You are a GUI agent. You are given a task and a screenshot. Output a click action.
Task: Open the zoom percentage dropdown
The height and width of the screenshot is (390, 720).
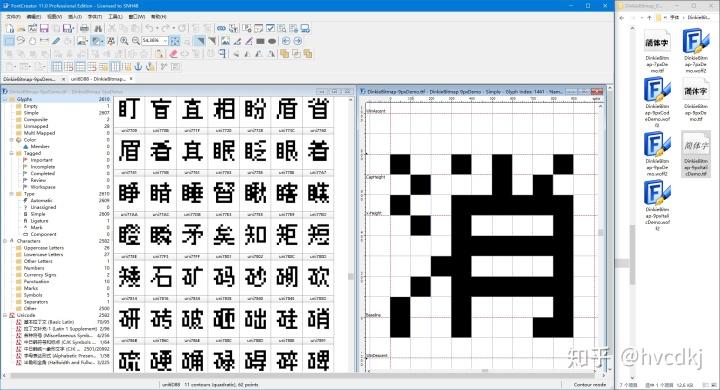click(165, 41)
